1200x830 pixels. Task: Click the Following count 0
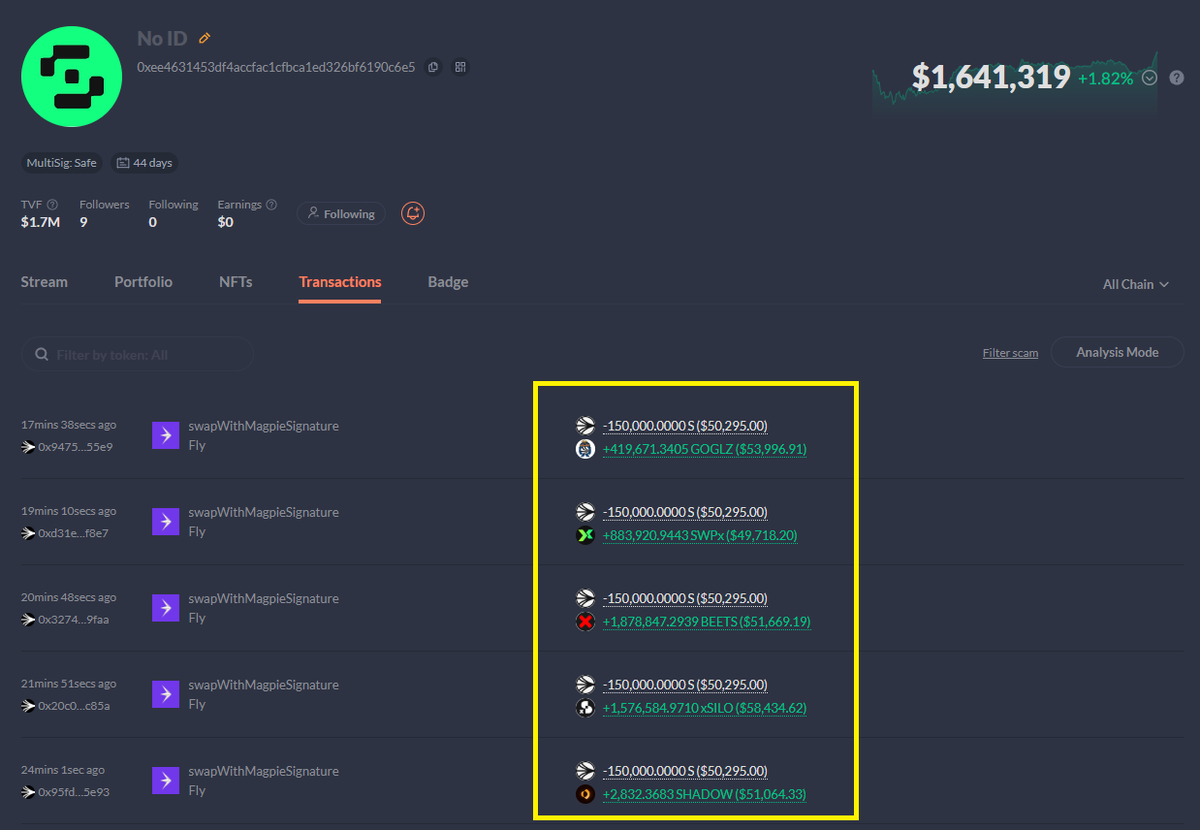click(153, 222)
